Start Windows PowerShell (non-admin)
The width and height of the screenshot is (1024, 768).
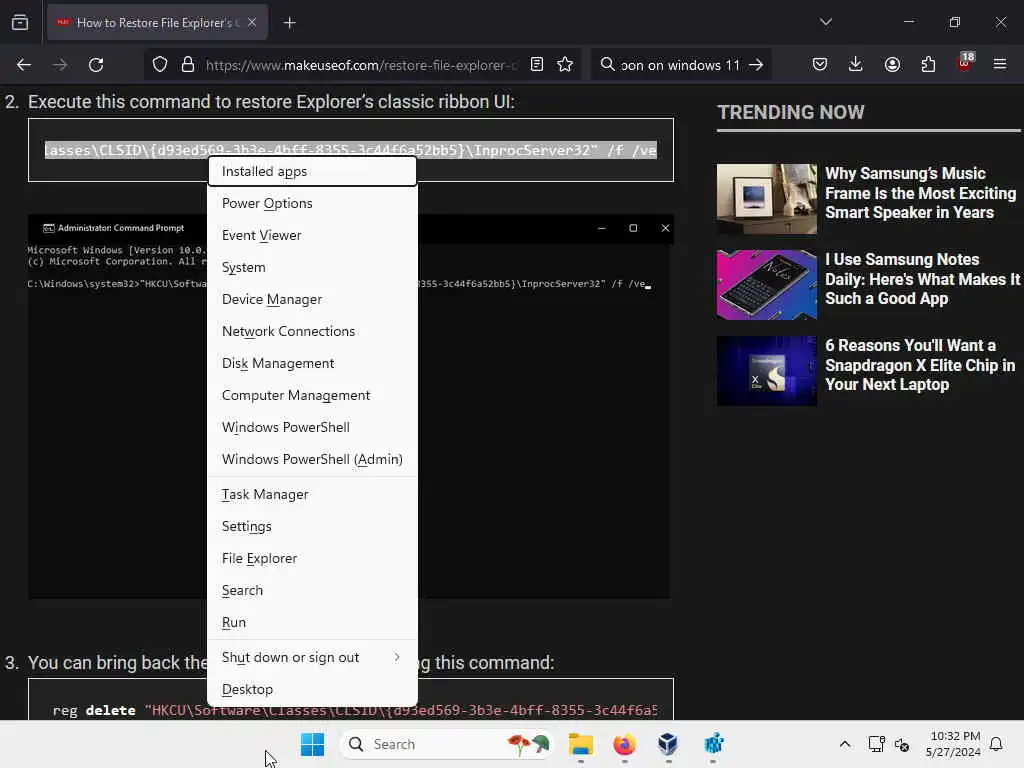pos(312,427)
